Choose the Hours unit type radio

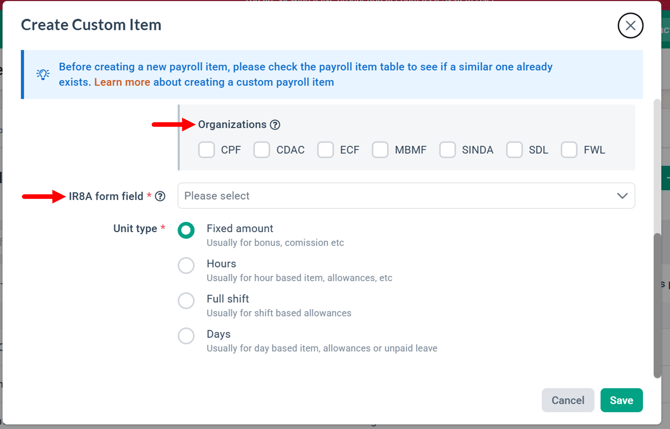coord(186,265)
